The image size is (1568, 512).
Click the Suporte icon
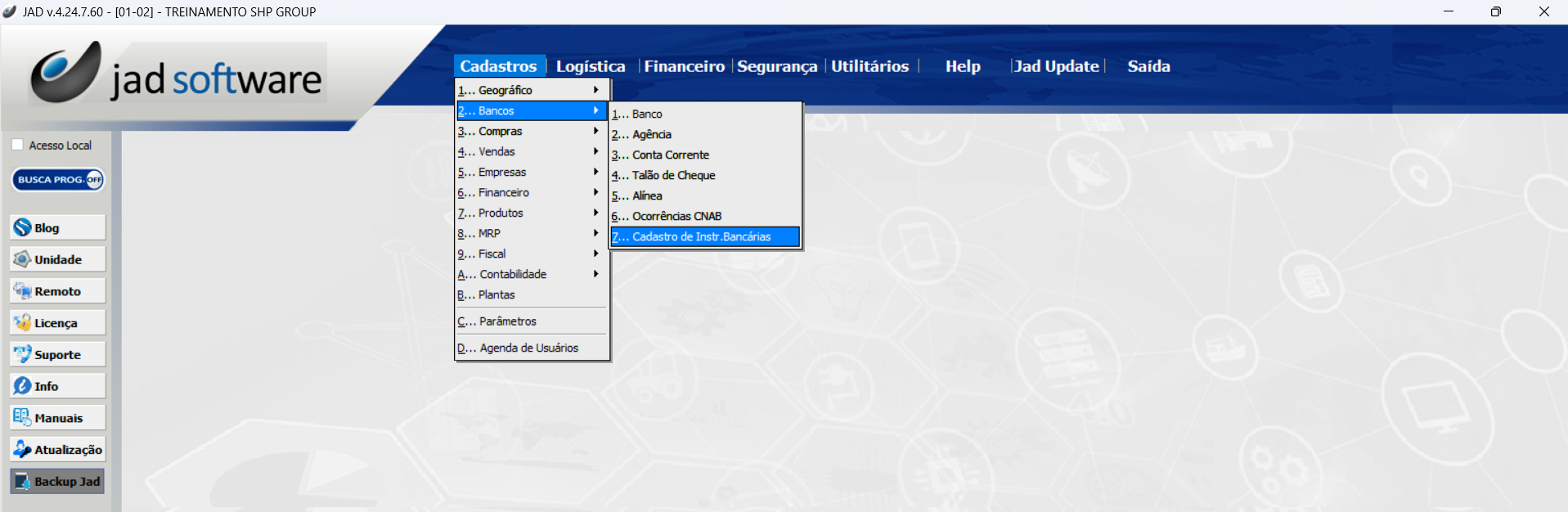(x=23, y=355)
